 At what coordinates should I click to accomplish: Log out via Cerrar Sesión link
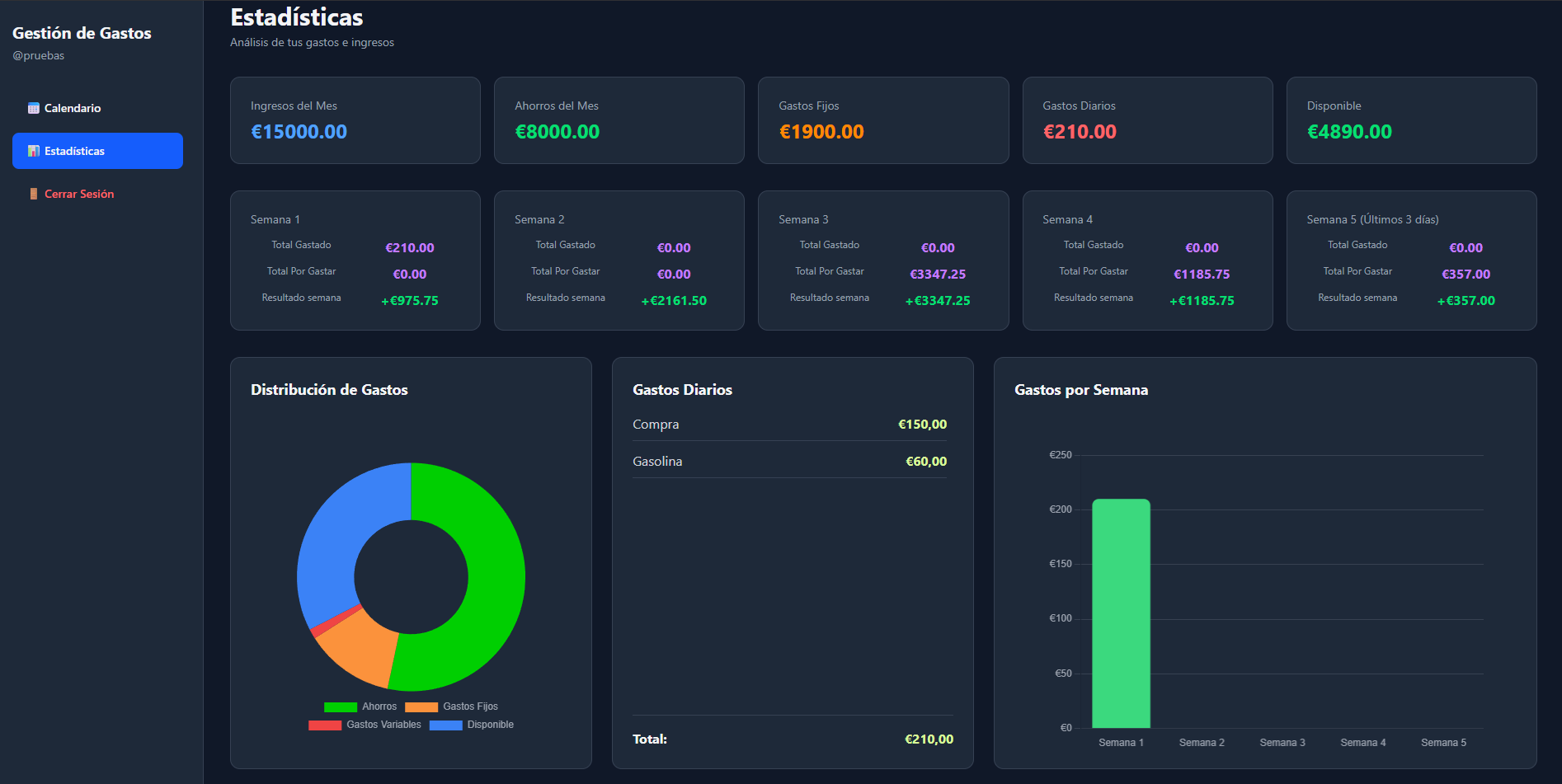tap(79, 194)
